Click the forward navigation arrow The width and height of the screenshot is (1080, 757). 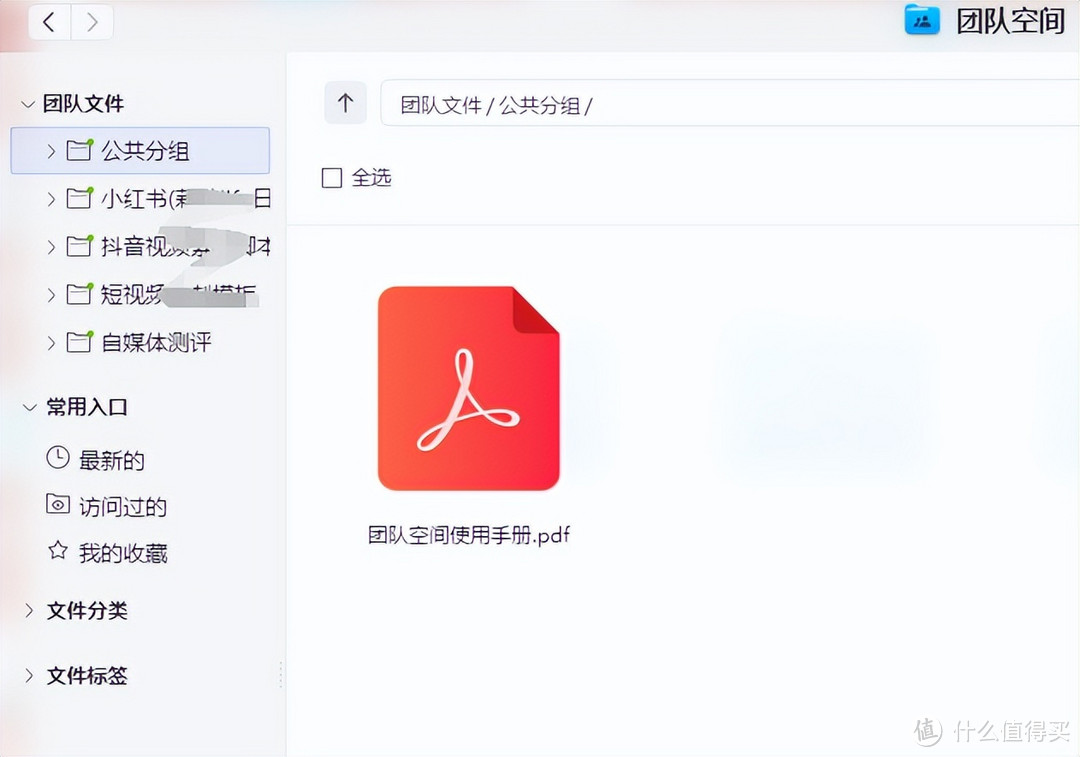pyautogui.click(x=92, y=21)
